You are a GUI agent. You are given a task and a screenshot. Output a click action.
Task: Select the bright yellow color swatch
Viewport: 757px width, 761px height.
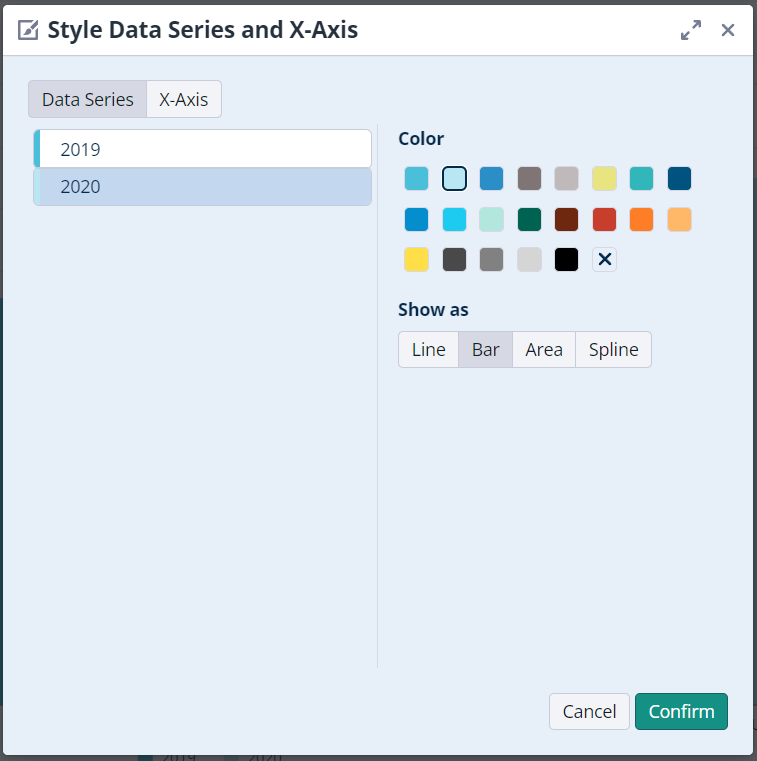click(x=417, y=260)
